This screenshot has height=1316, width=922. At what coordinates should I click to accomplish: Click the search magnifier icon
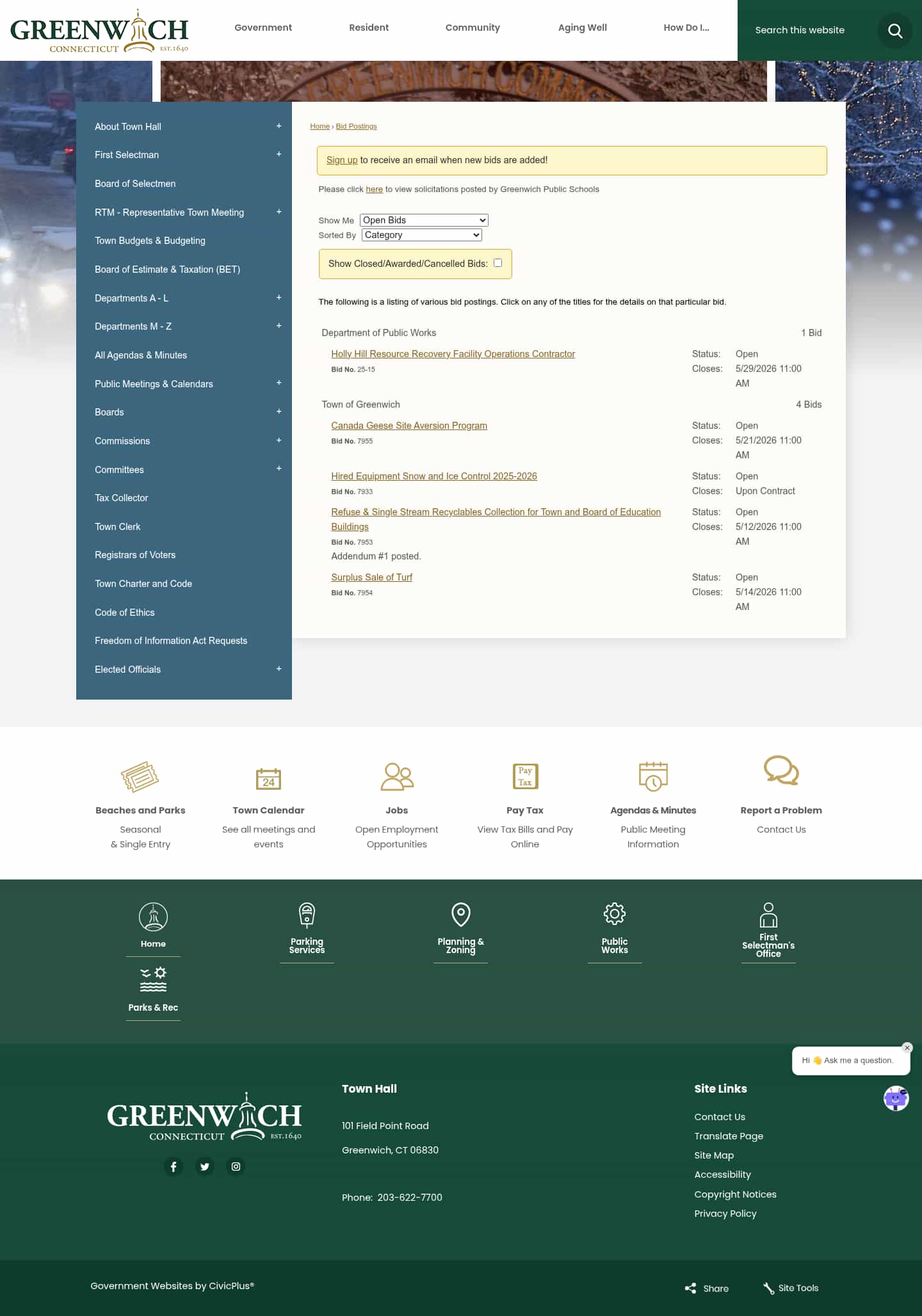coord(894,30)
